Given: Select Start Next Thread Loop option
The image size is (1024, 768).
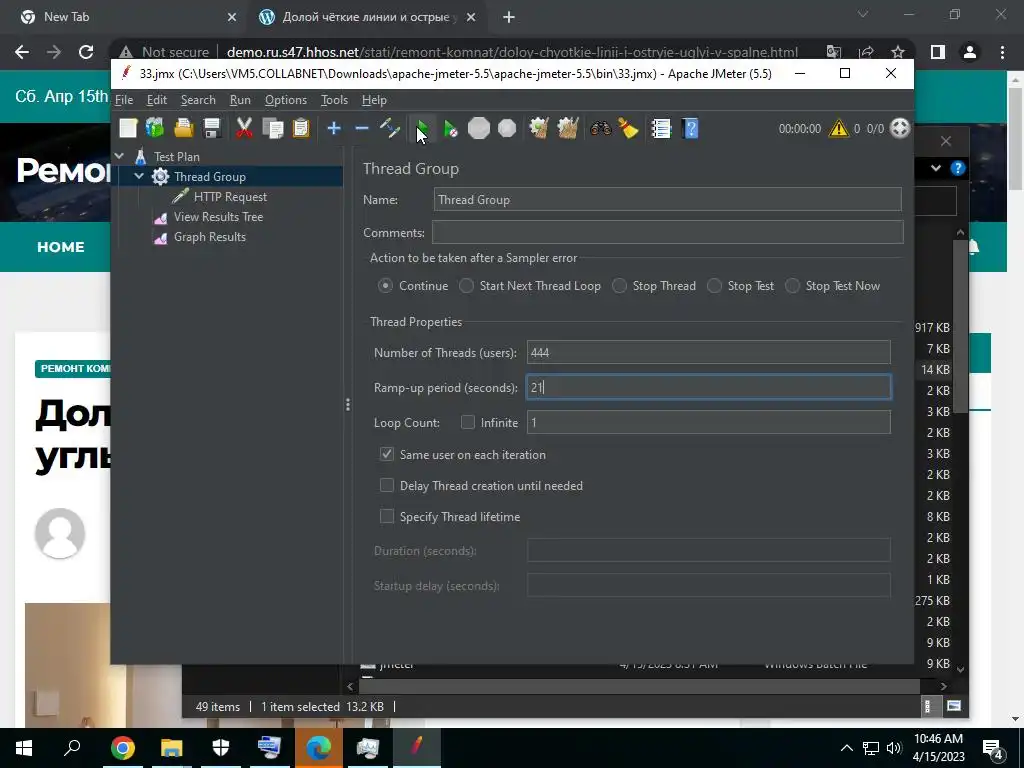Looking at the screenshot, I should pos(466,286).
